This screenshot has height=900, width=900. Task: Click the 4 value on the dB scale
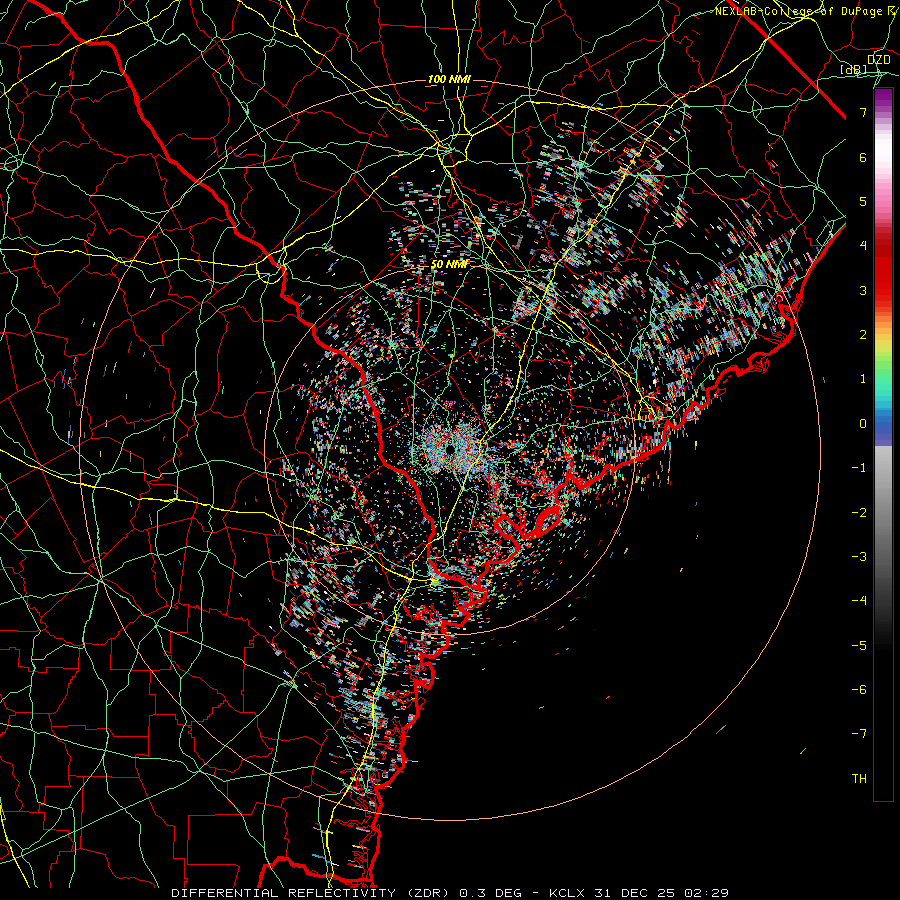coord(863,246)
